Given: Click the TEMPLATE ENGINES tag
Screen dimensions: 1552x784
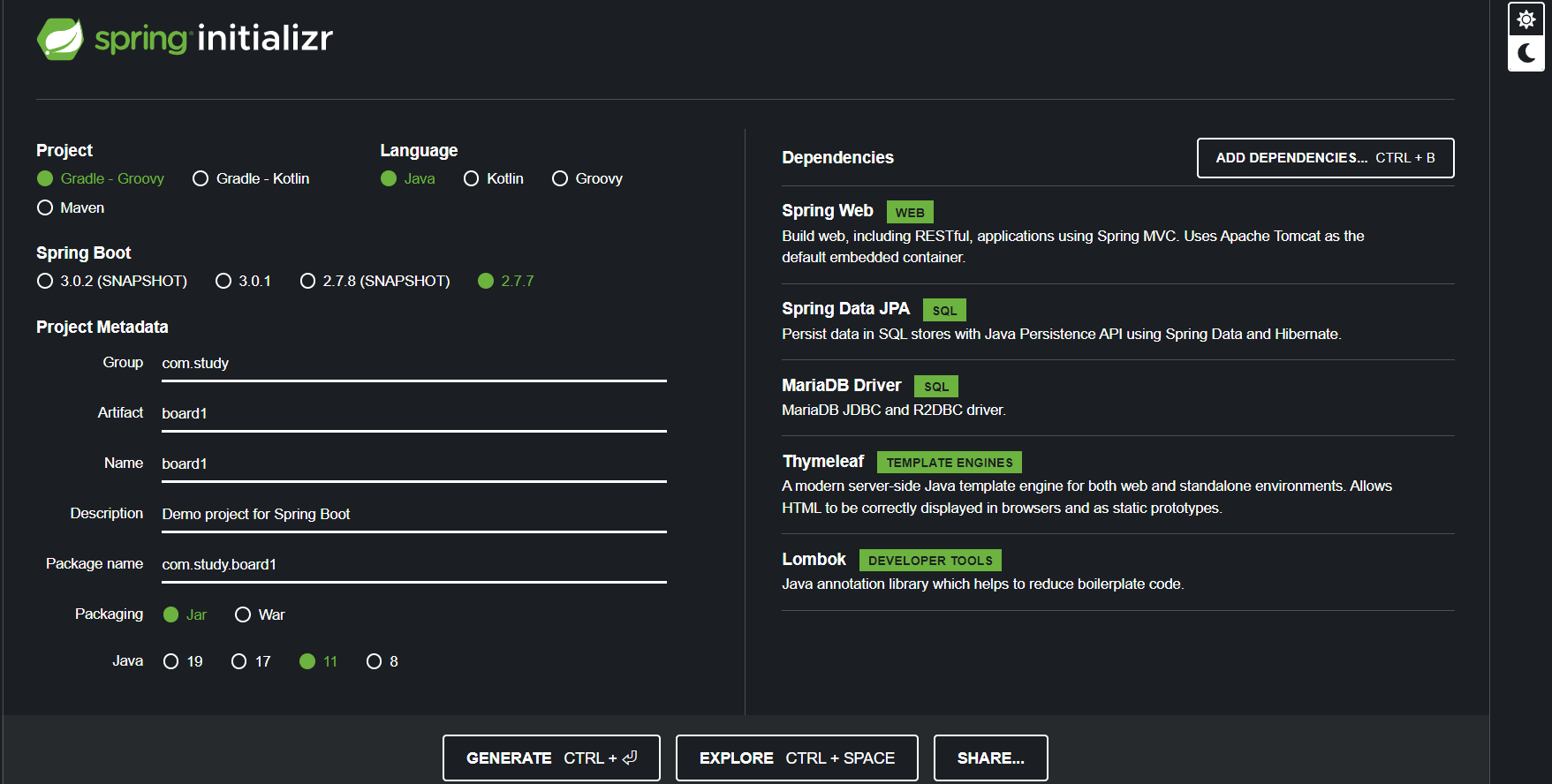Looking at the screenshot, I should click(950, 463).
